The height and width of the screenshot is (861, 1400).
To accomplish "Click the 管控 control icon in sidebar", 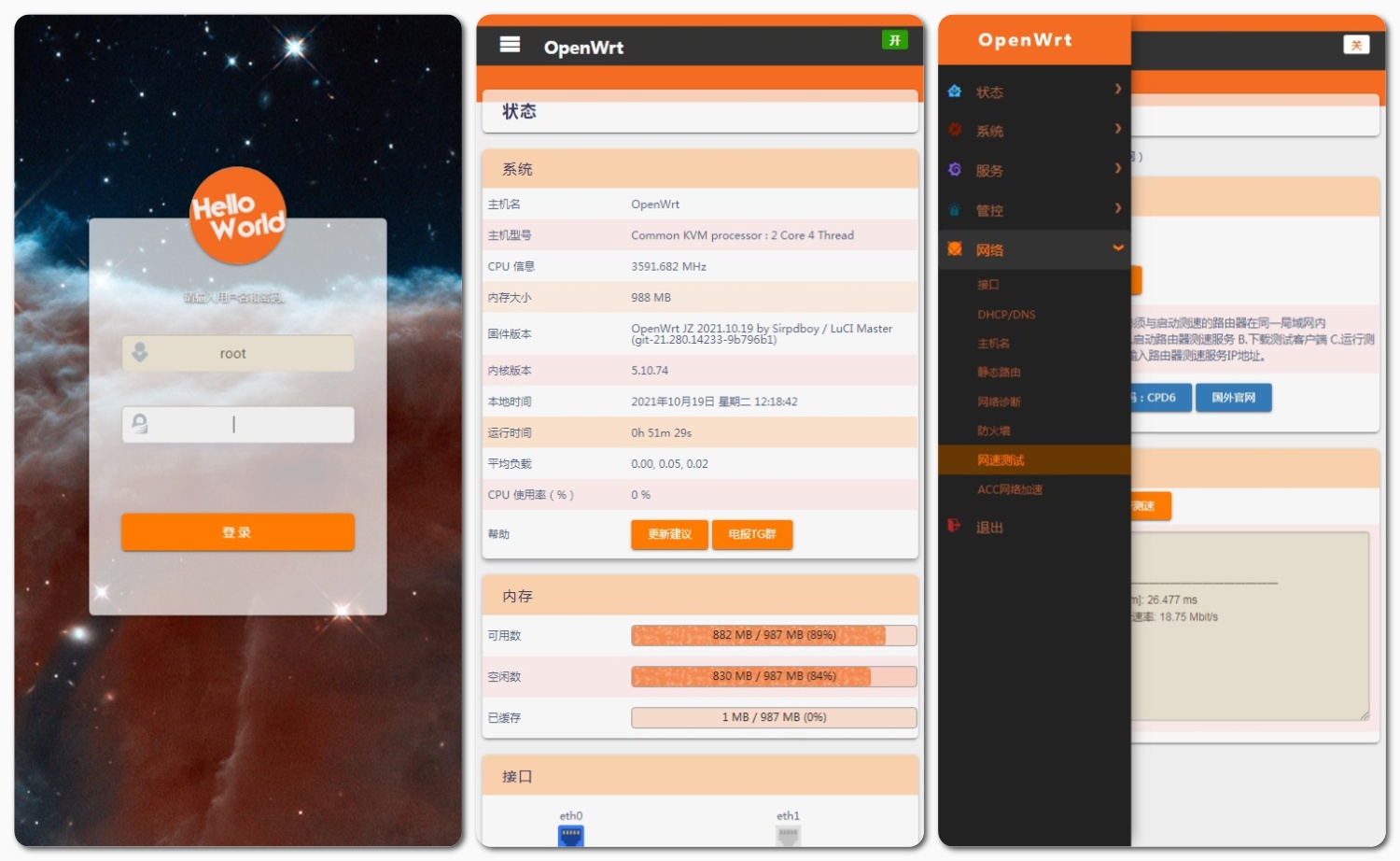I will [x=954, y=209].
